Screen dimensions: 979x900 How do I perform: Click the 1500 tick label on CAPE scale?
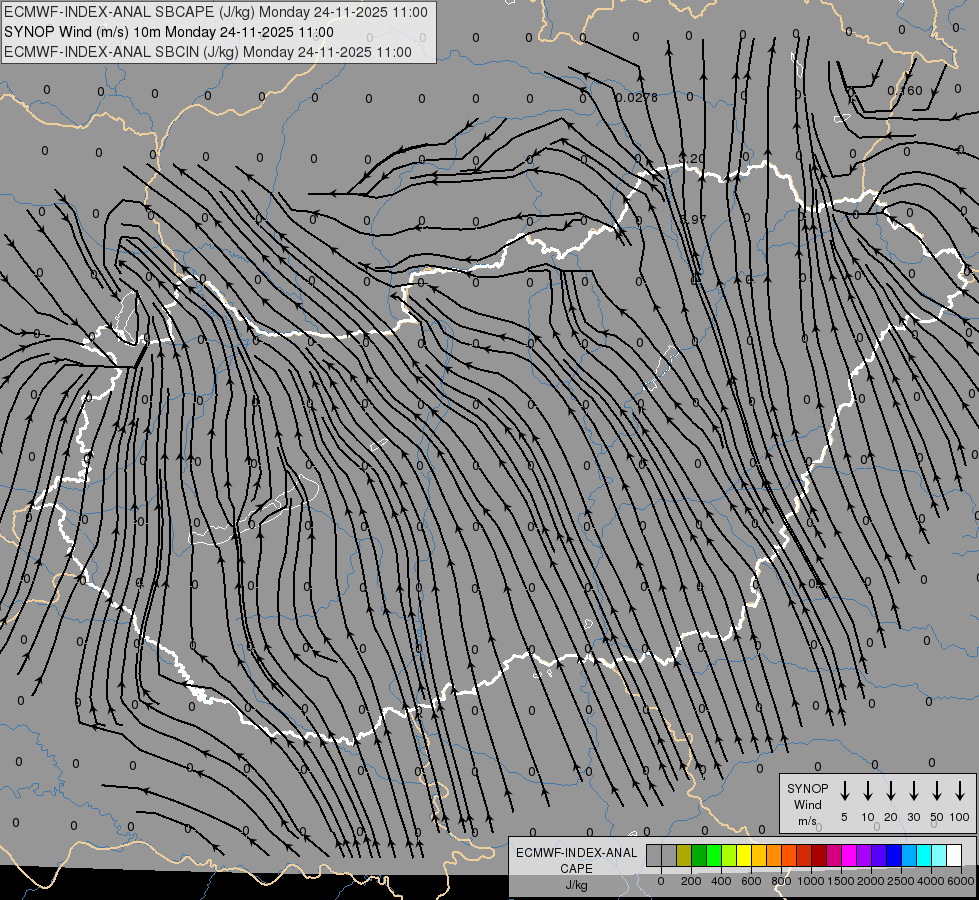click(840, 881)
